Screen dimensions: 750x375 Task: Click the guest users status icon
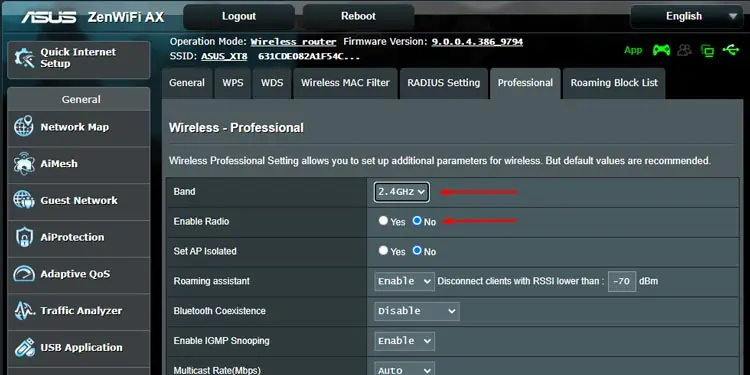tap(684, 50)
